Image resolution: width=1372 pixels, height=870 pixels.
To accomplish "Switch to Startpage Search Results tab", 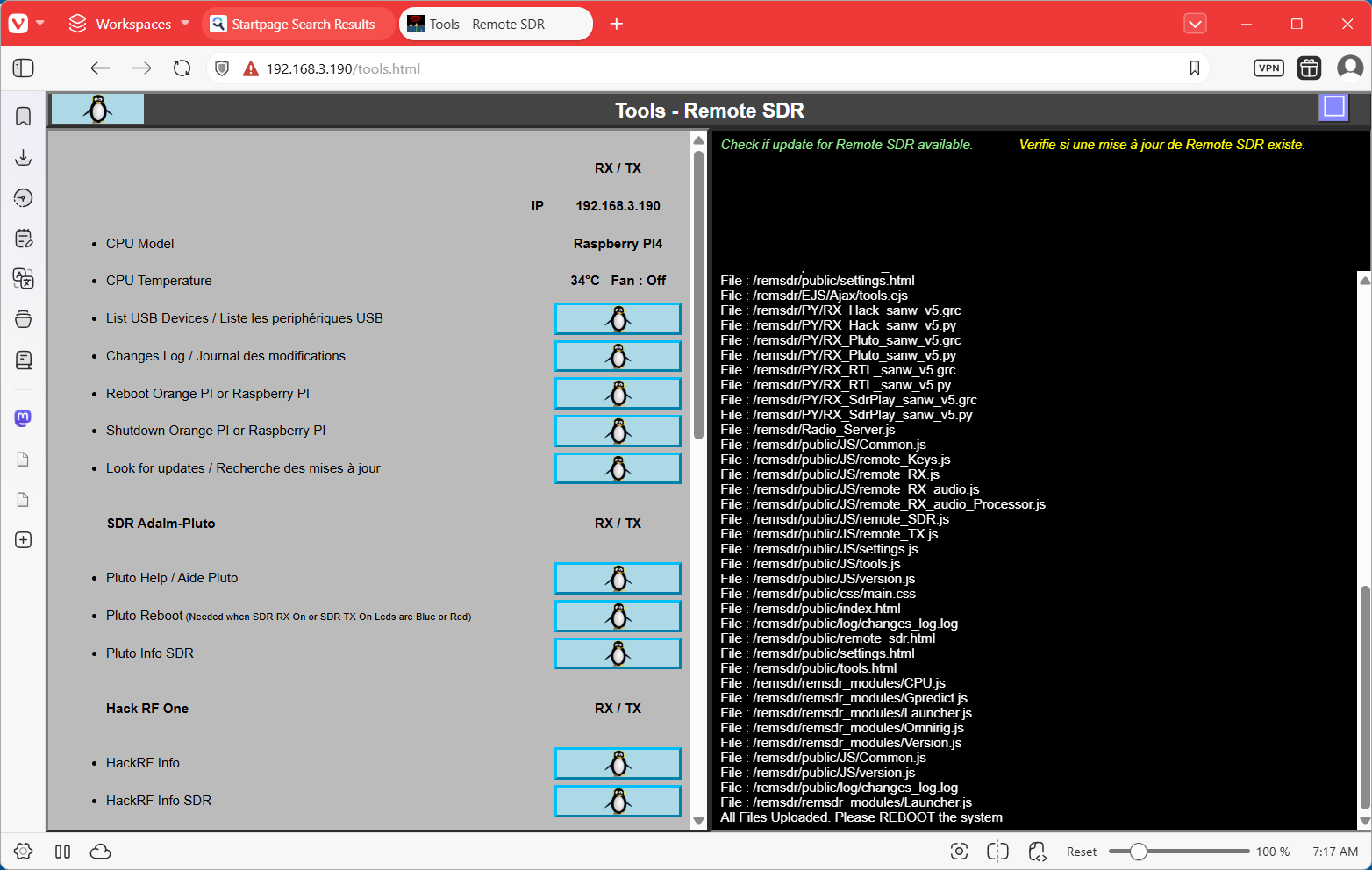I will click(x=298, y=24).
